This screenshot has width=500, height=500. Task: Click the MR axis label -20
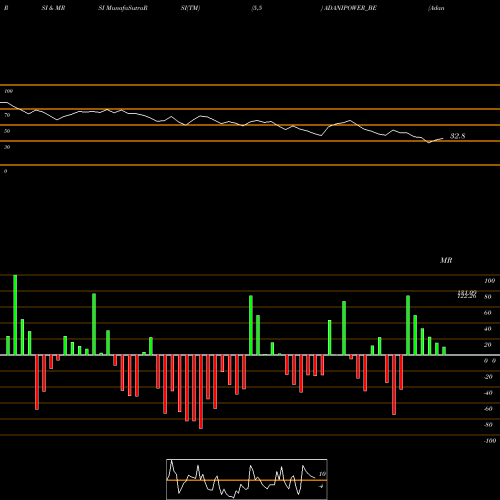488,377
